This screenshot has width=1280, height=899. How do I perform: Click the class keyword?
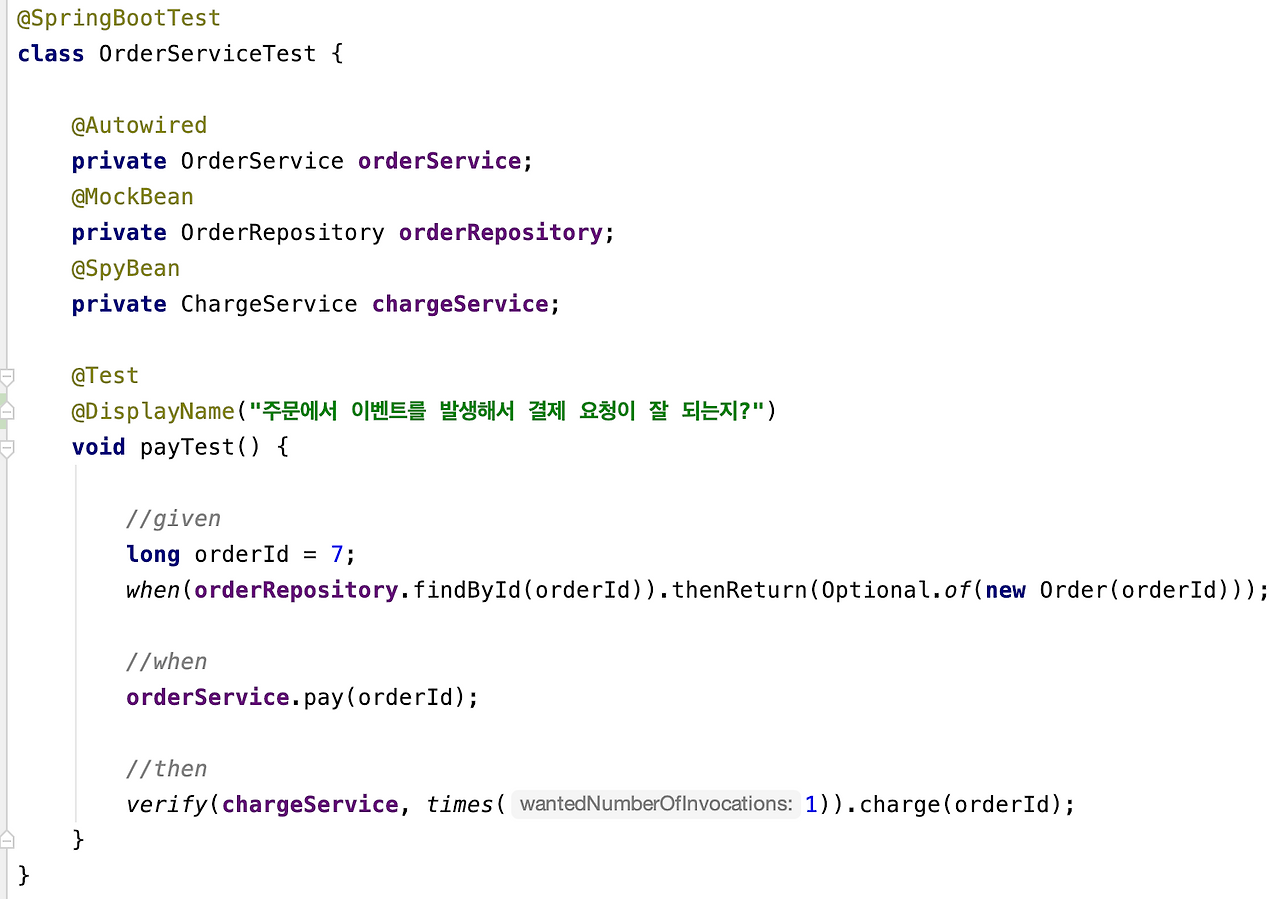[51, 54]
